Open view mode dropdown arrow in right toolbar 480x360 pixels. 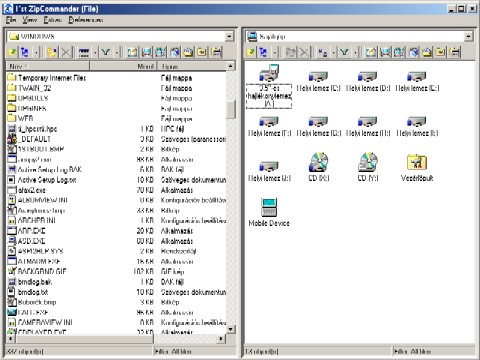(x=333, y=52)
